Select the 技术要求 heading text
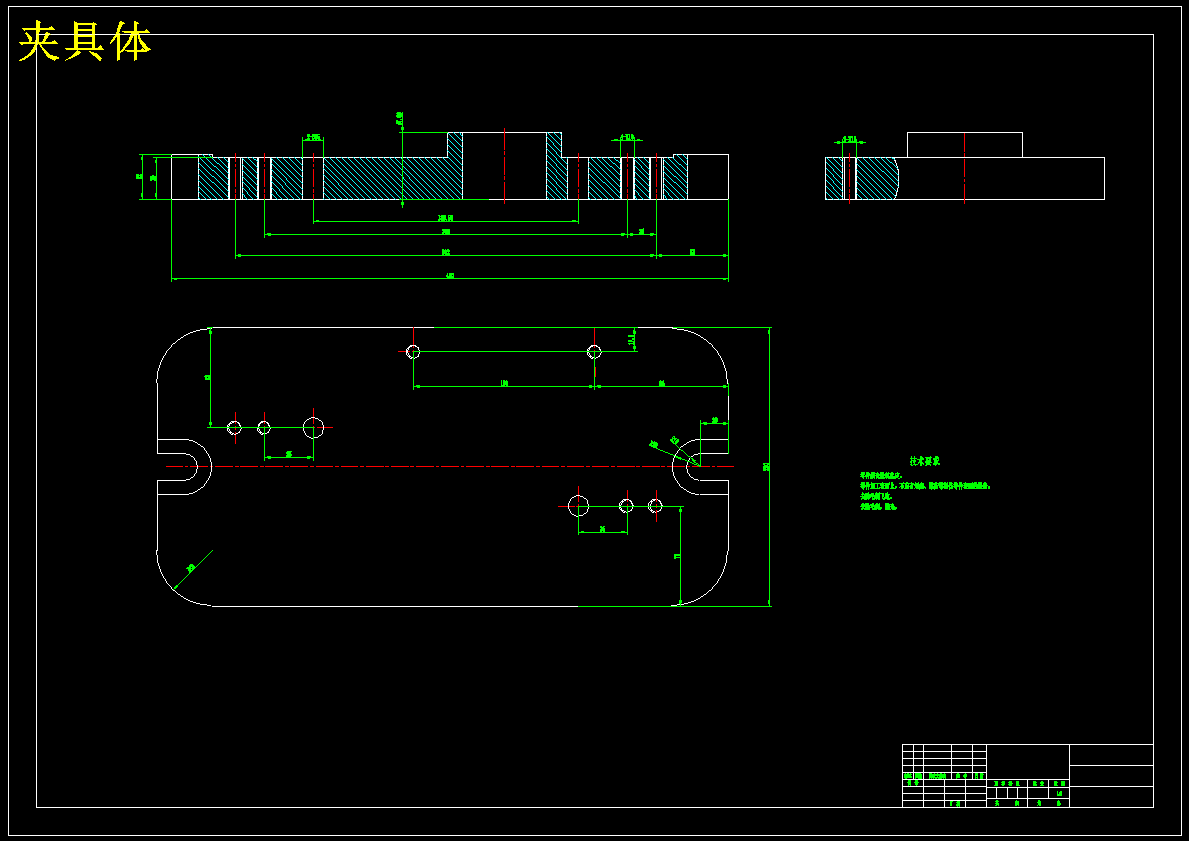This screenshot has height=841, width=1189. 925,461
